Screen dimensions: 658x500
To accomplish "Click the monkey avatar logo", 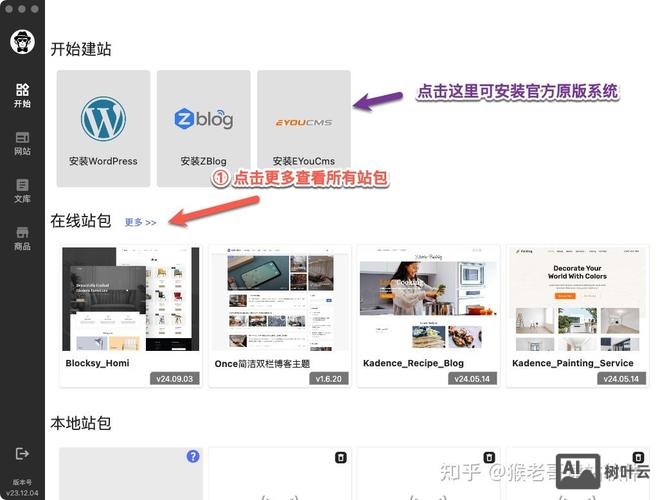I will tap(22, 42).
